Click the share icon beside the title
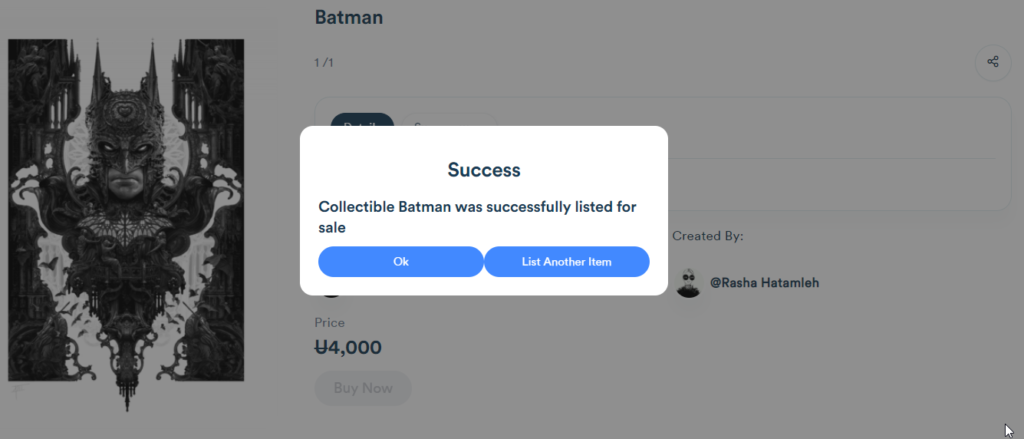The image size is (1024, 439). tap(993, 62)
